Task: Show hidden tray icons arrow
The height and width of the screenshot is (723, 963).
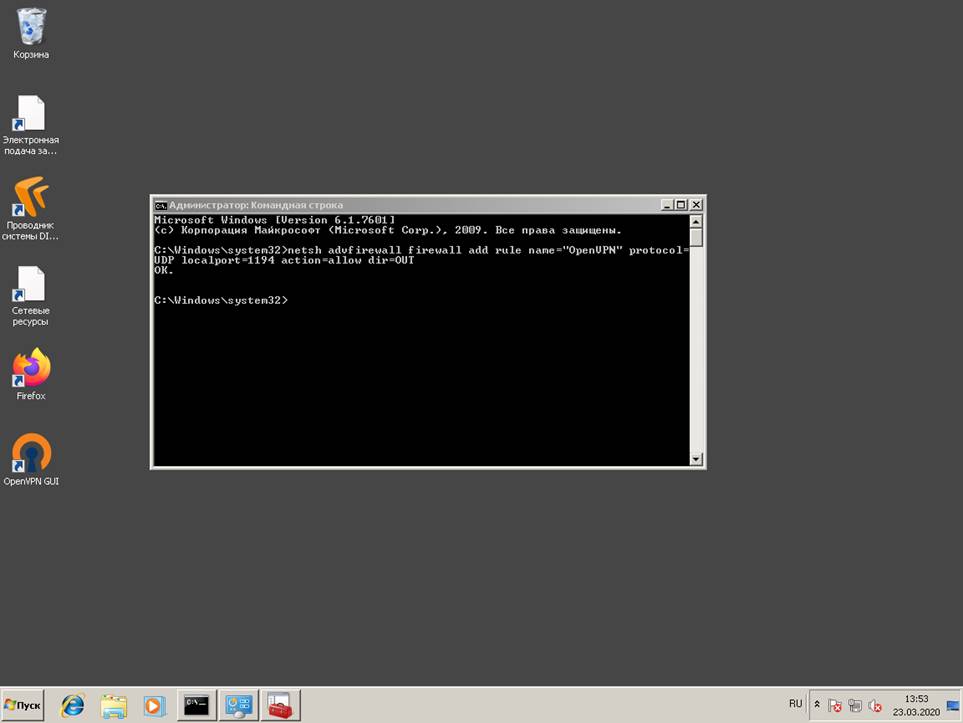Action: click(x=817, y=705)
